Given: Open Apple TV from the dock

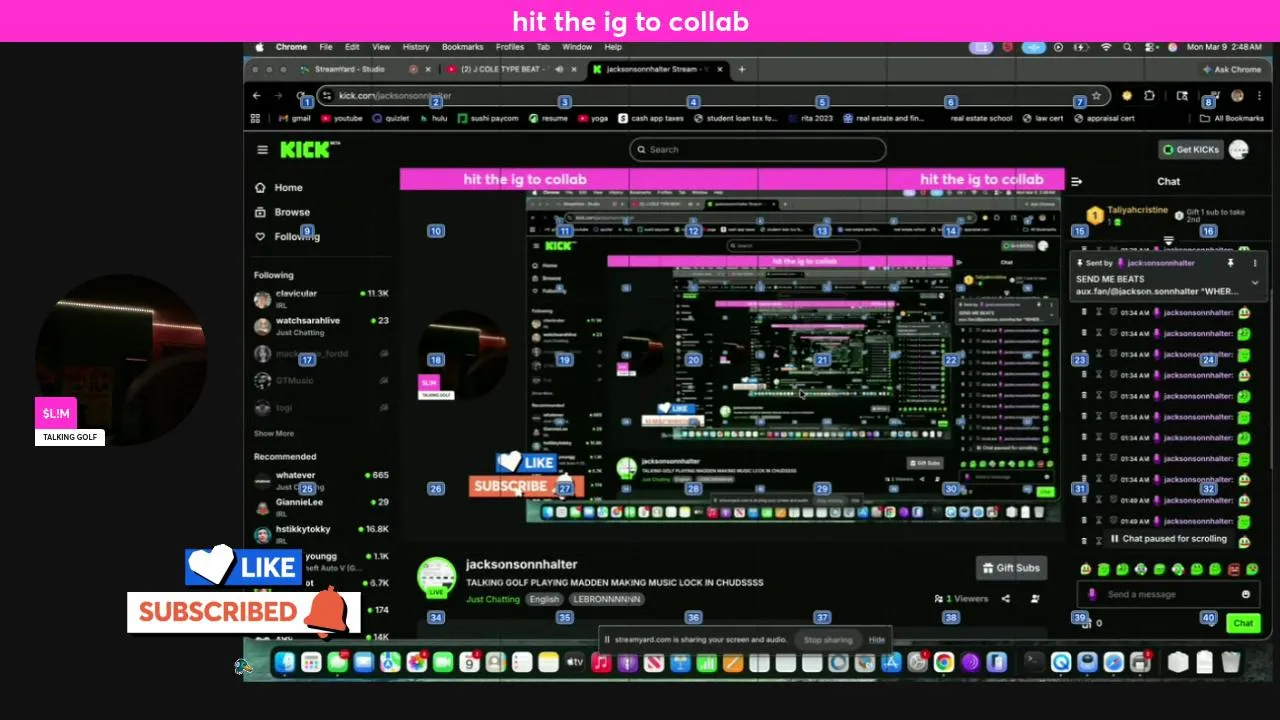Looking at the screenshot, I should point(575,662).
